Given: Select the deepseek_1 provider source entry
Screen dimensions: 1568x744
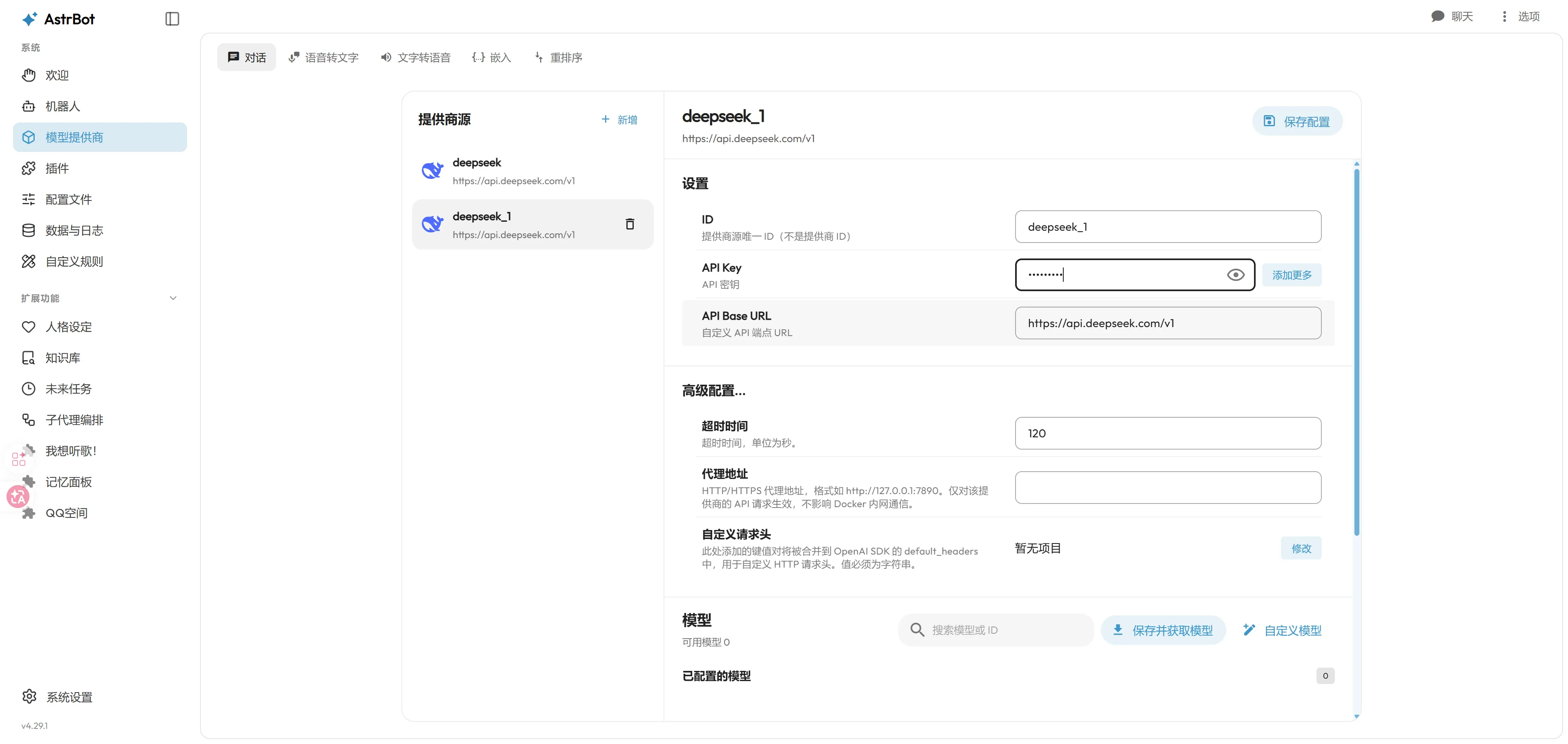Looking at the screenshot, I should pos(532,225).
